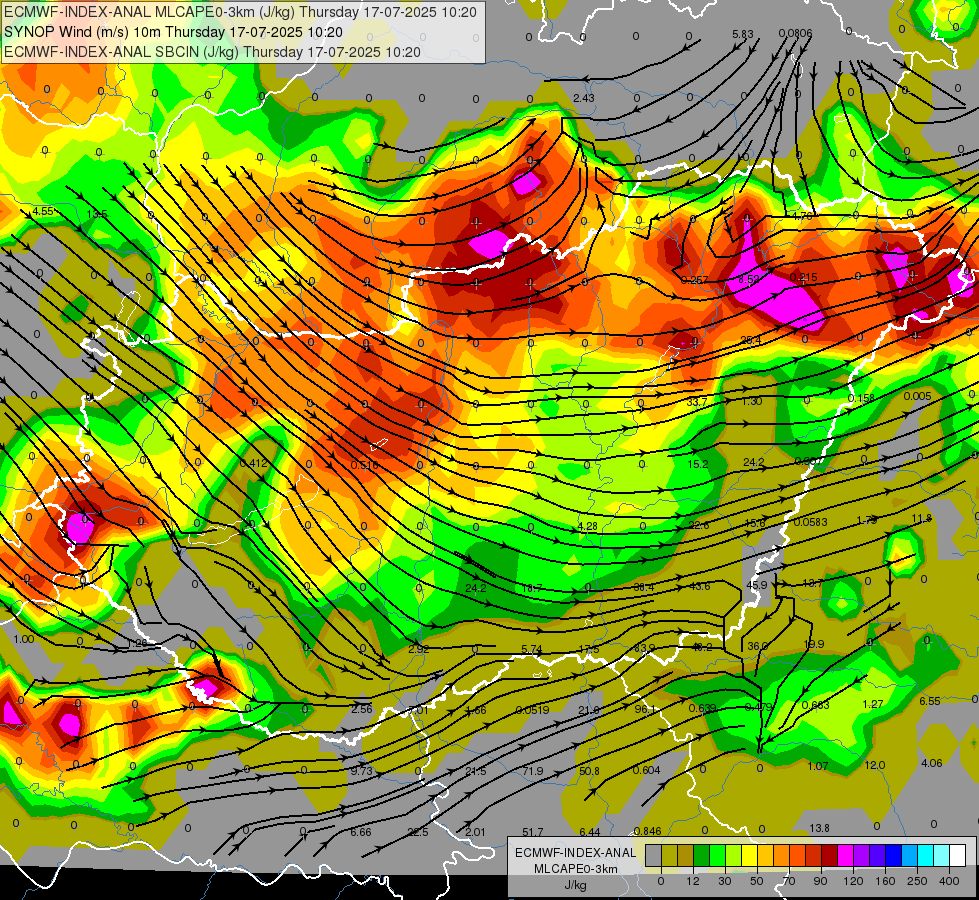979x900 pixels.
Task: Click the map value '96.1'
Action: (x=645, y=710)
